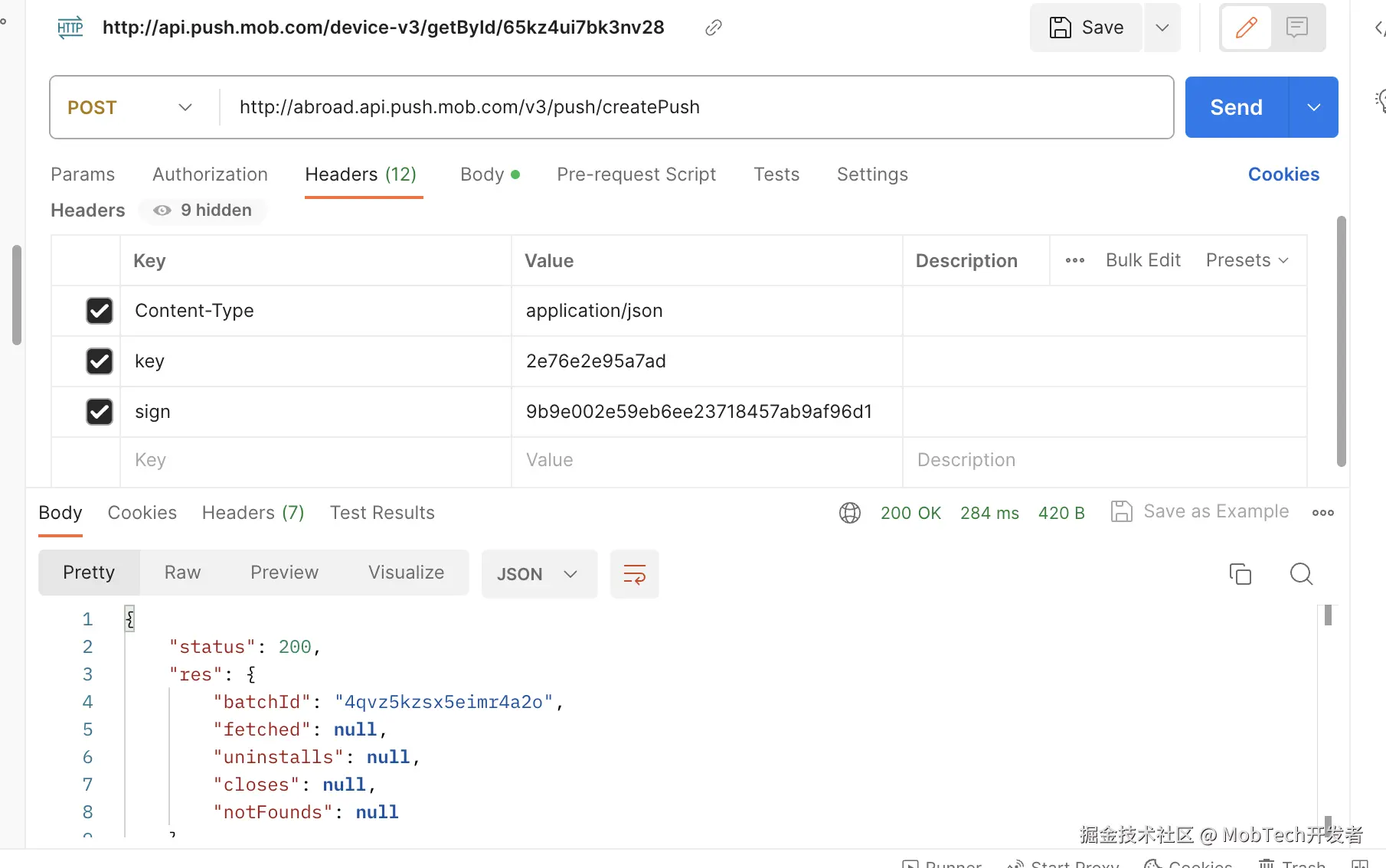
Task: Open the header table options ellipsis
Action: click(x=1074, y=261)
